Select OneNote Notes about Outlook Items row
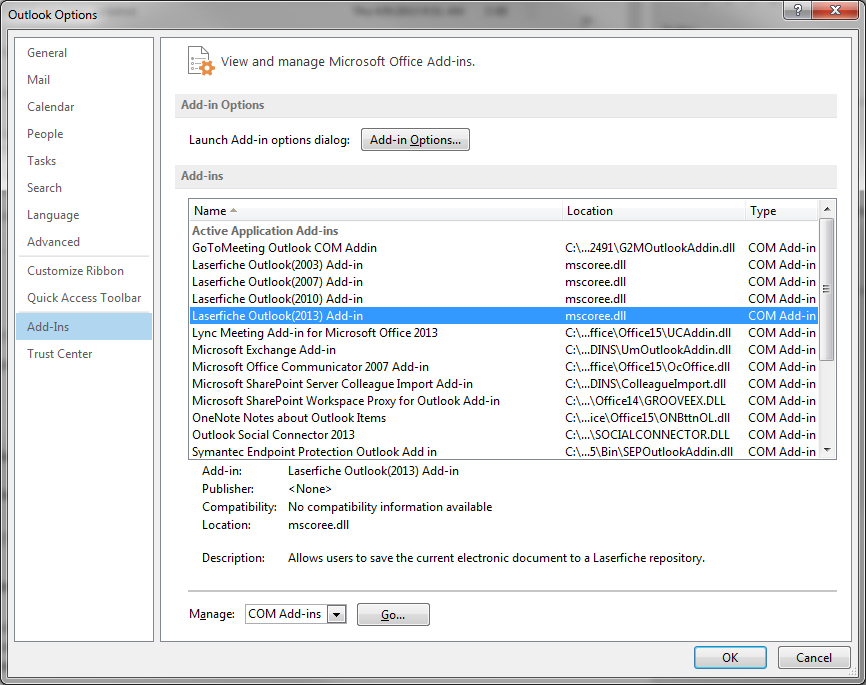Viewport: 866px width, 685px height. tap(504, 418)
